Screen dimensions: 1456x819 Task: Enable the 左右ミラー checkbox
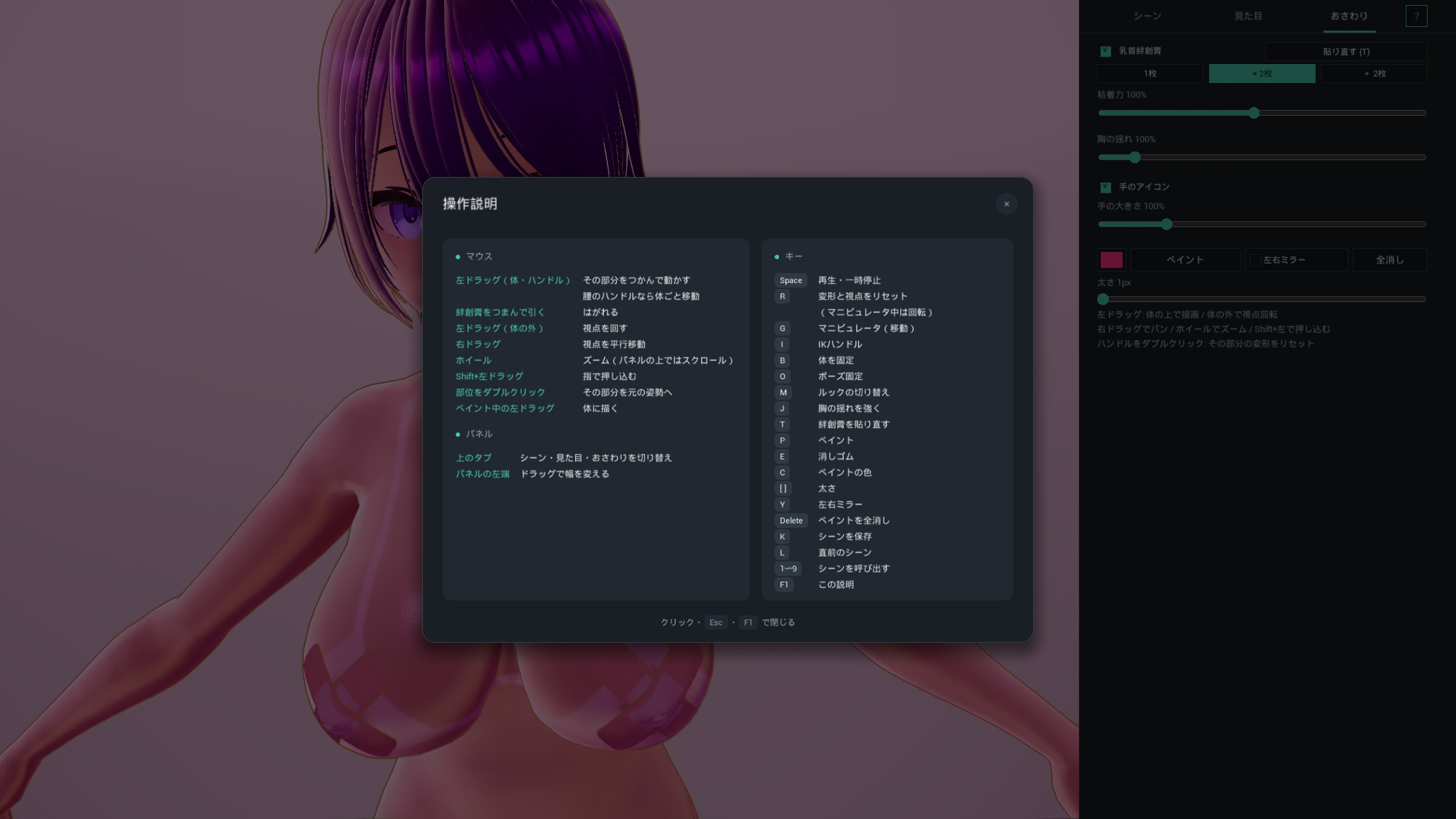pos(1255,260)
